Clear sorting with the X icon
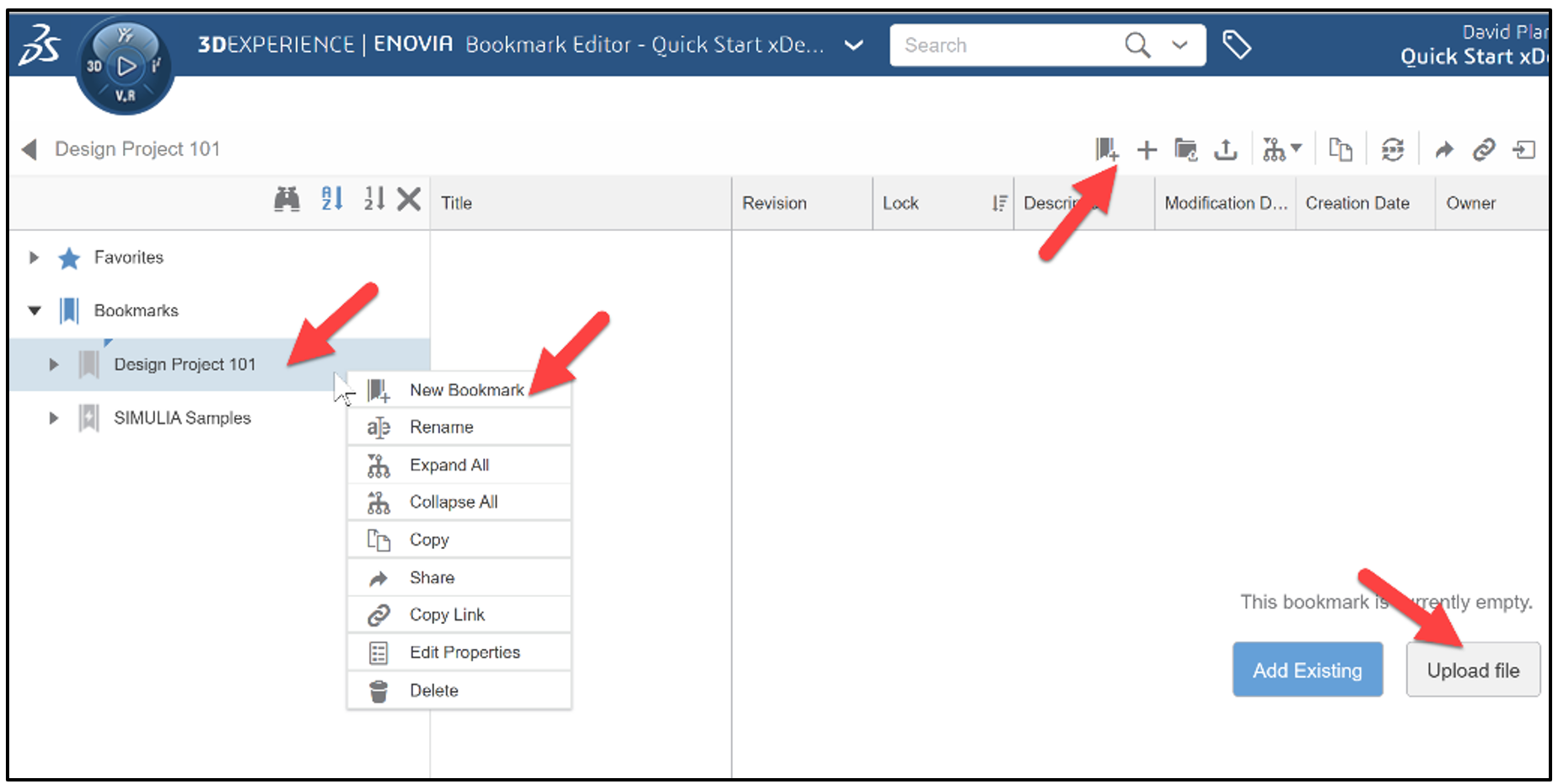The image size is (1558, 784). pyautogui.click(x=408, y=201)
